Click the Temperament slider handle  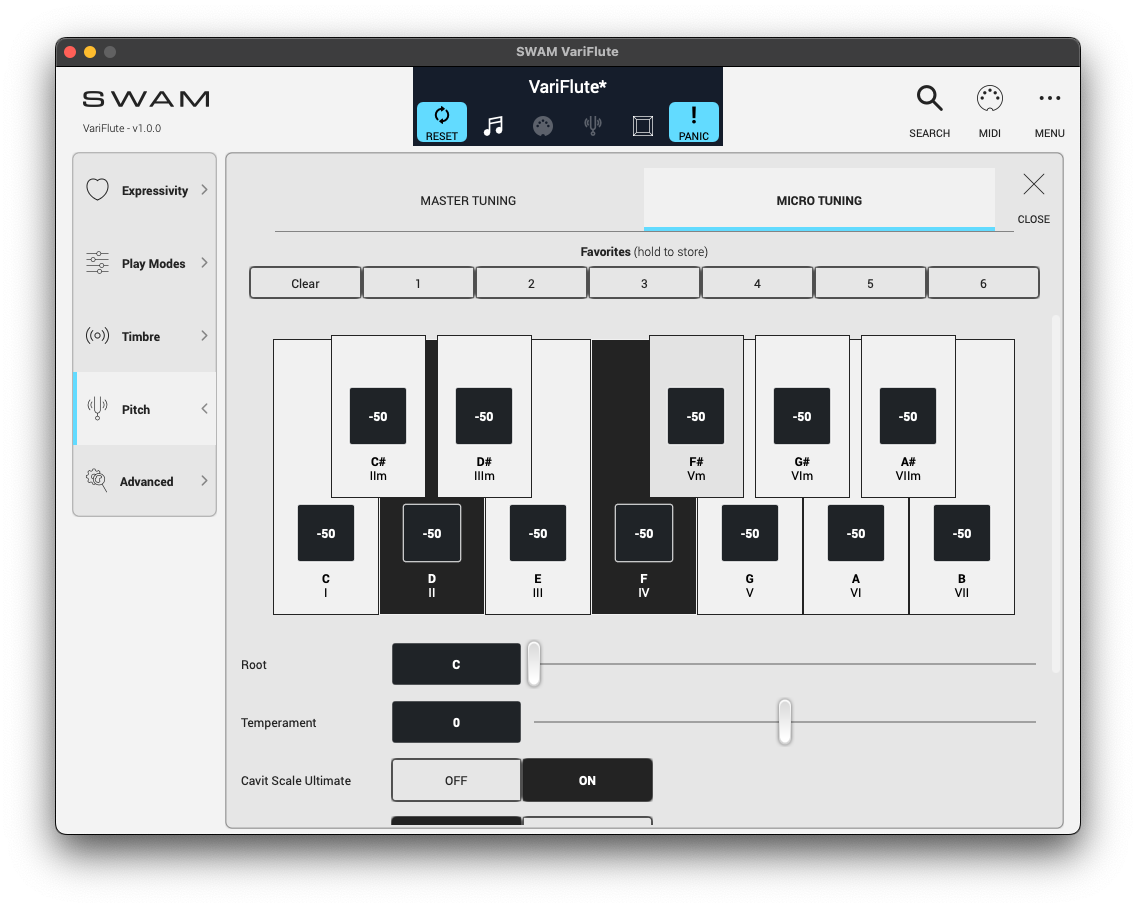coord(785,721)
